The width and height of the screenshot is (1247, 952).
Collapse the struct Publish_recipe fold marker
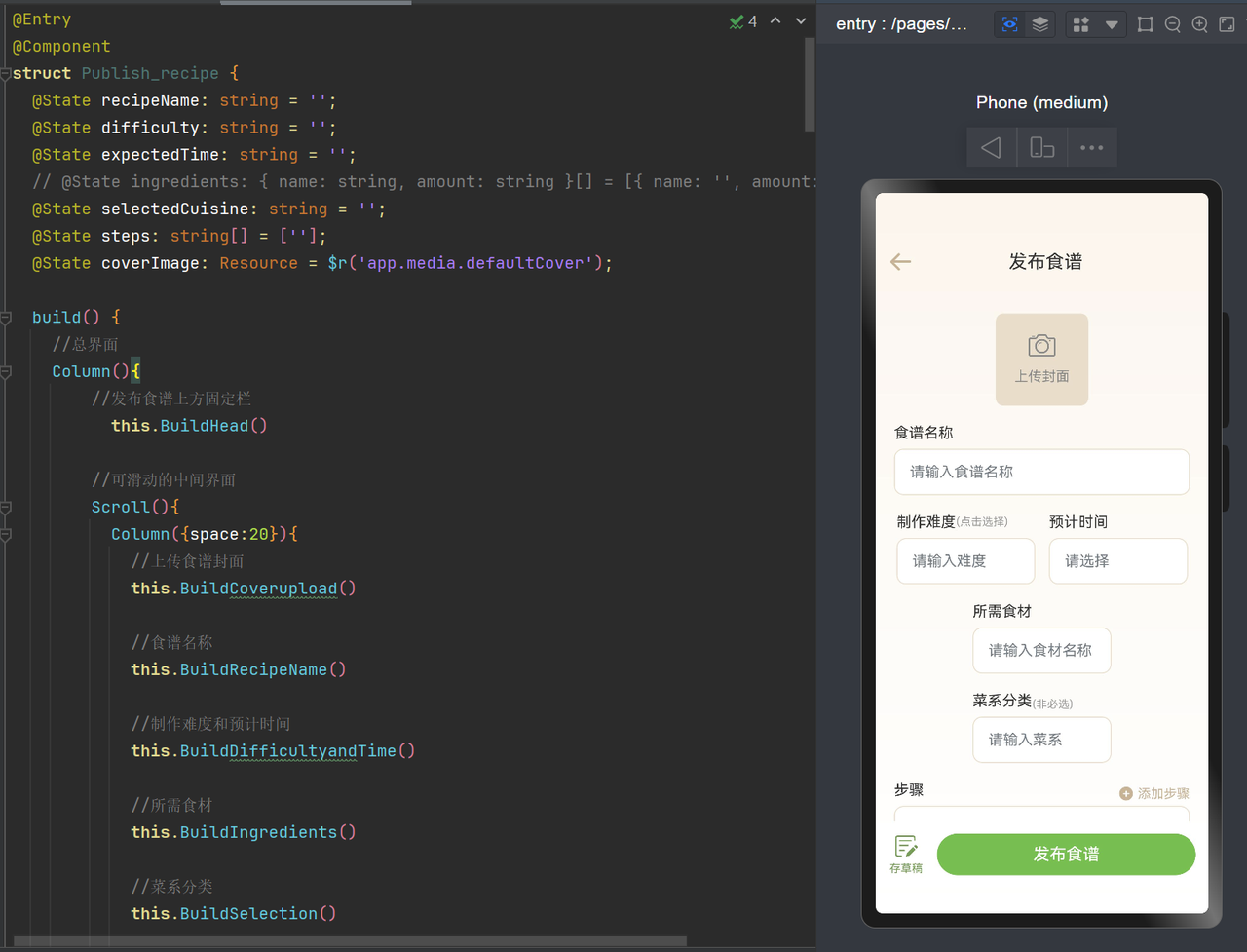pos(6,74)
